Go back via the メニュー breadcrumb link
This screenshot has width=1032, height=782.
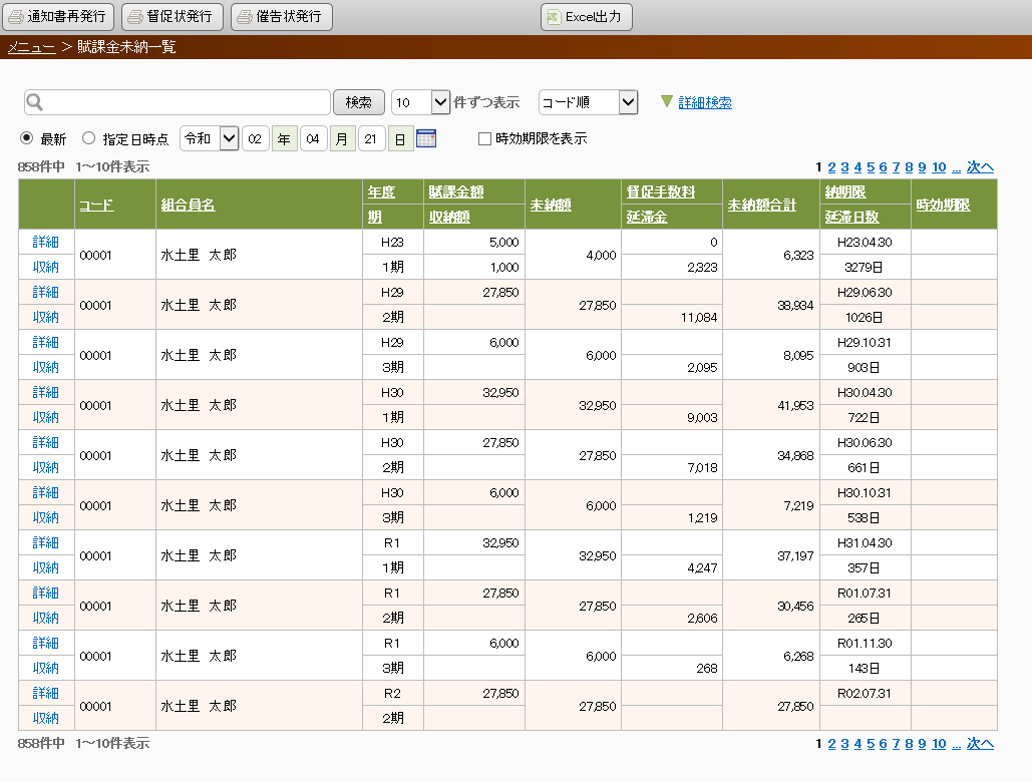pos(32,47)
